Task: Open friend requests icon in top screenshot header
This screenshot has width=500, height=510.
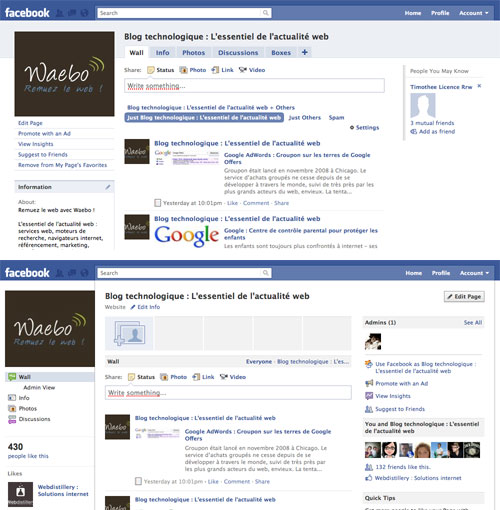Action: [x=60, y=13]
